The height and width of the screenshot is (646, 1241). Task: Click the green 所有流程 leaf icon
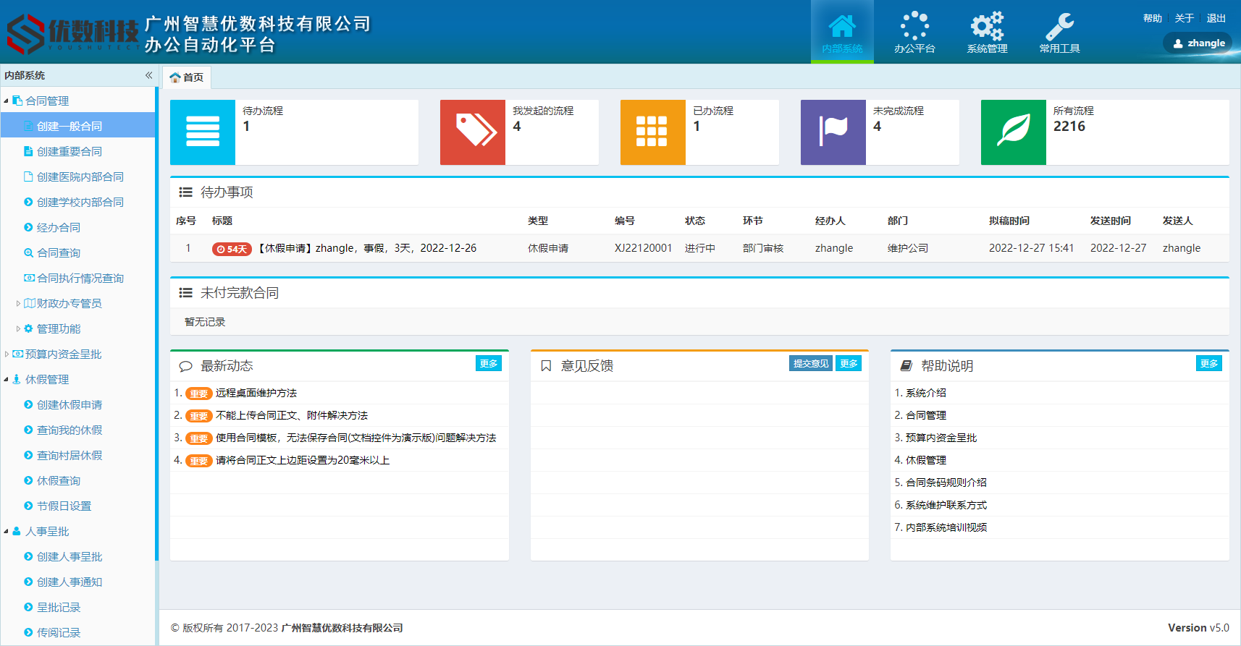[x=1013, y=132]
